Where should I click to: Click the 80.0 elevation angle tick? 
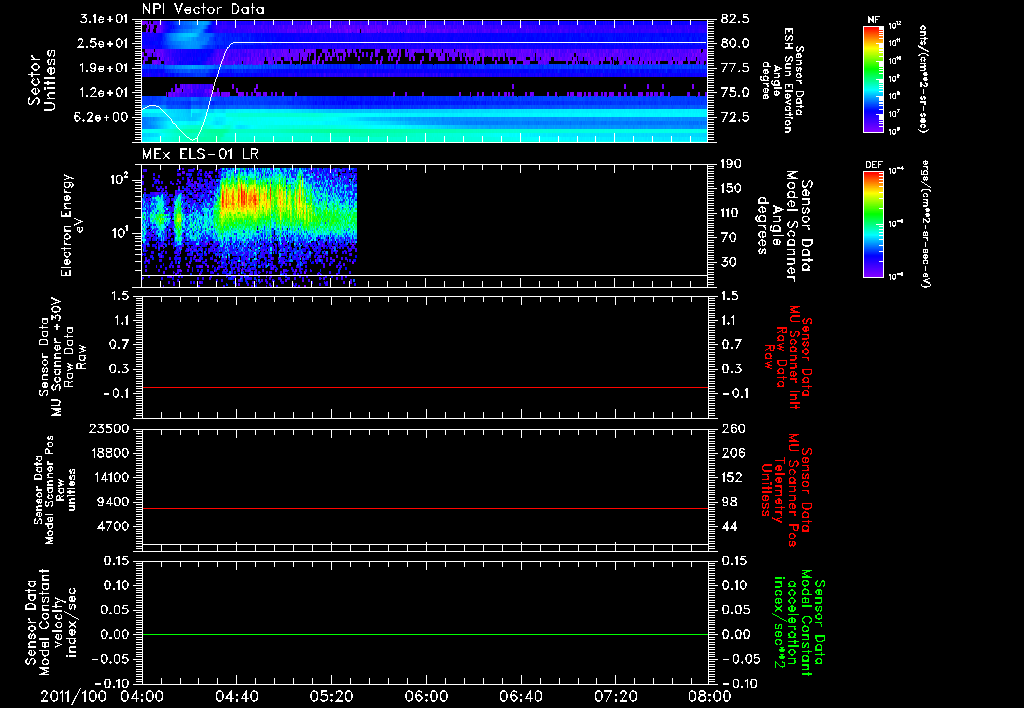(x=735, y=43)
